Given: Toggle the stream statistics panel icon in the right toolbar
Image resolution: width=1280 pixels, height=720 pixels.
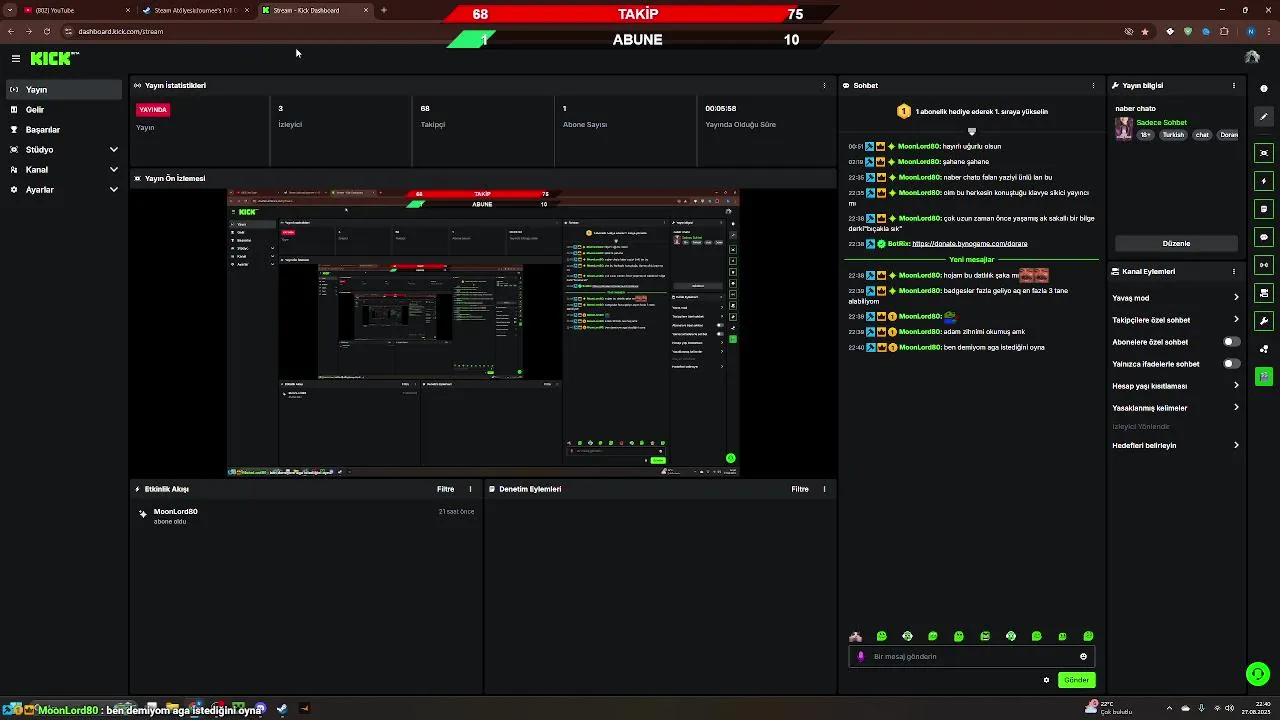Looking at the screenshot, I should click(1264, 265).
